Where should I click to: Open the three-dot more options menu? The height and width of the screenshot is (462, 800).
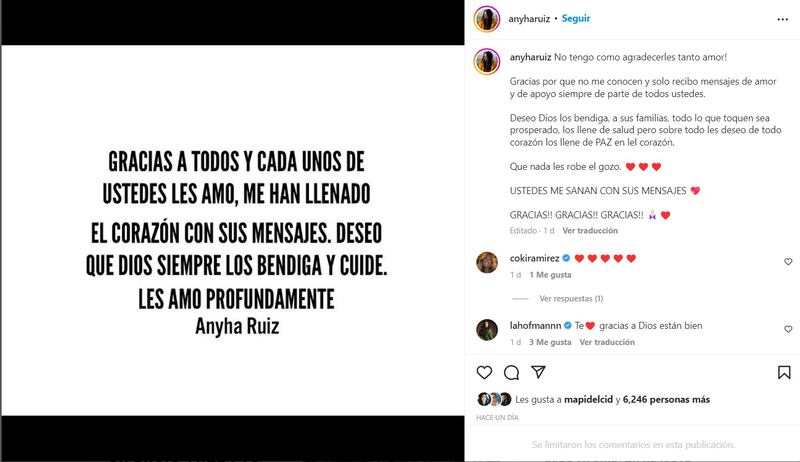[783, 19]
